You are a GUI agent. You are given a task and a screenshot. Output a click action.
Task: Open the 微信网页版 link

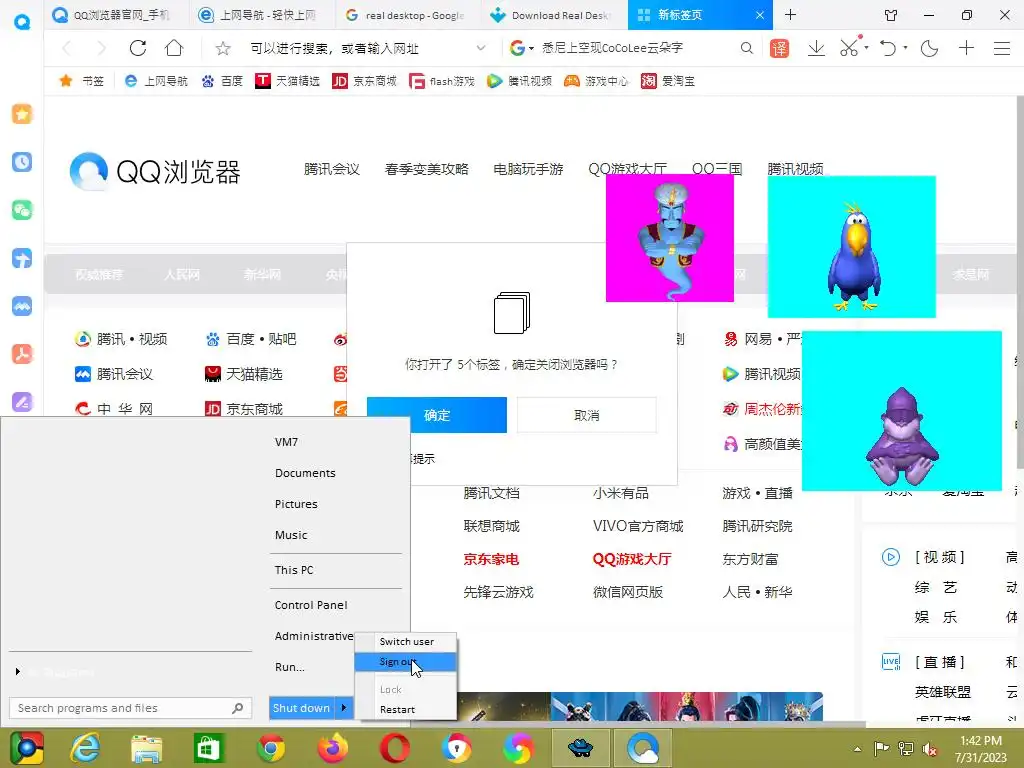pos(628,592)
